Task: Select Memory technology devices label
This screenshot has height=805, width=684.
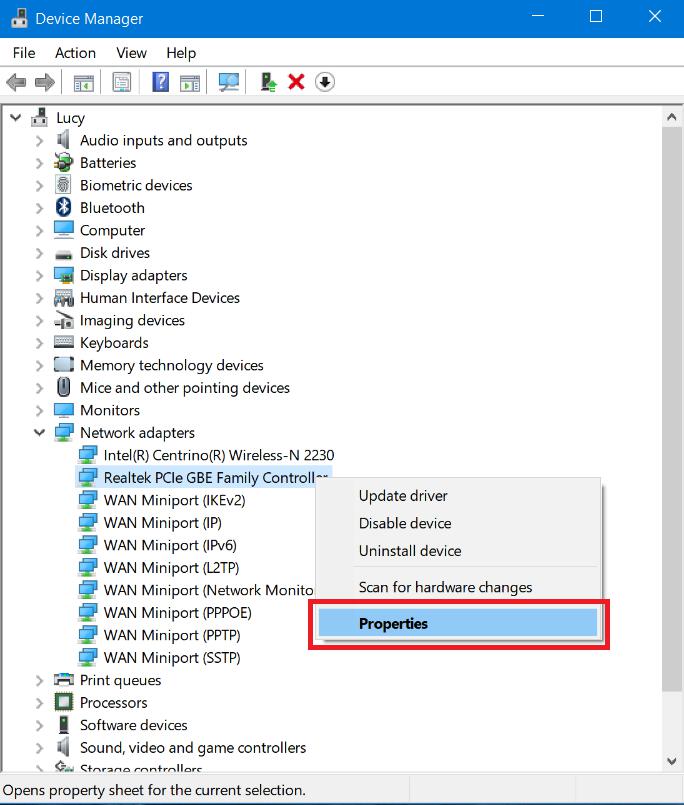Action: tap(172, 365)
